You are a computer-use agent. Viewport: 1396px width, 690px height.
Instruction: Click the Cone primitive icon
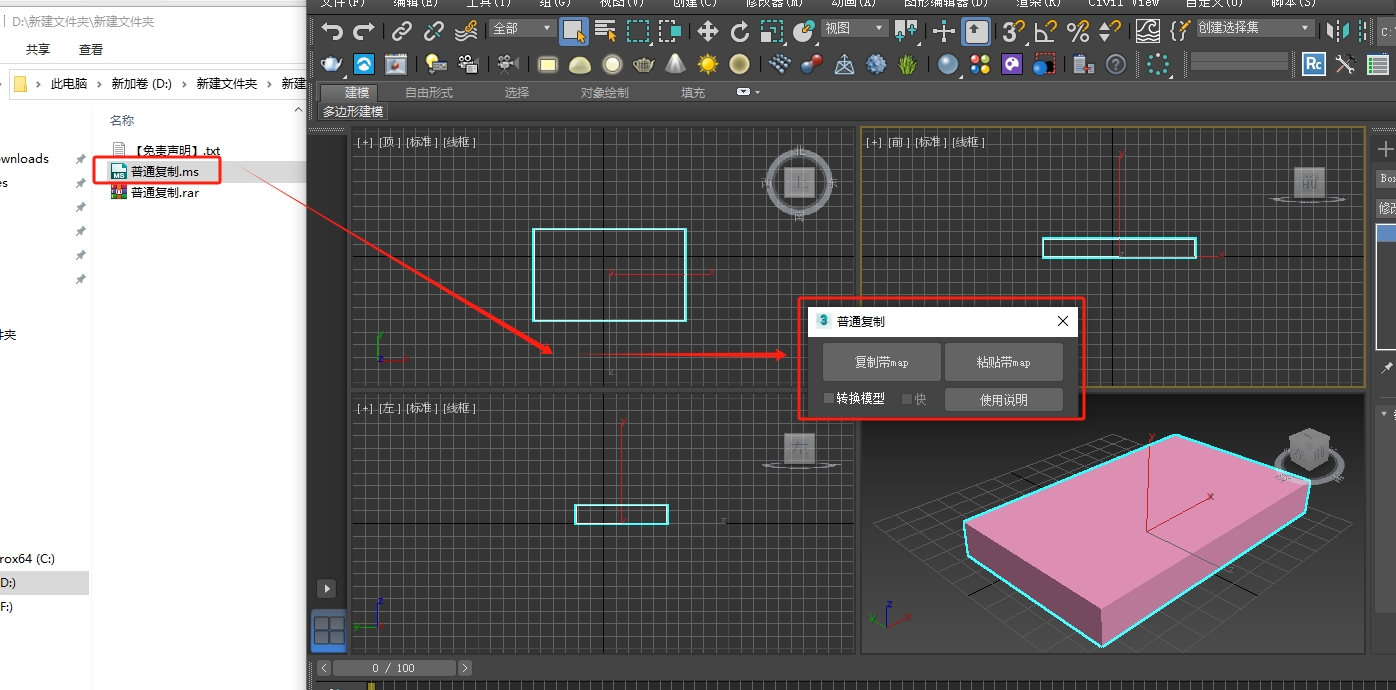point(676,65)
